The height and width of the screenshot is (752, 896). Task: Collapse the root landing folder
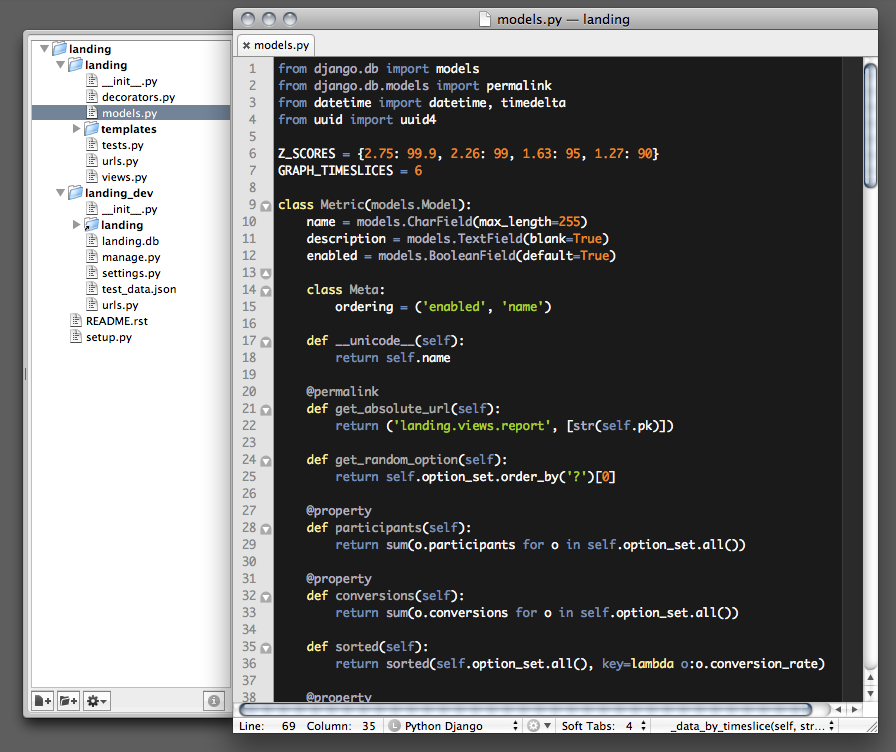tap(44, 49)
